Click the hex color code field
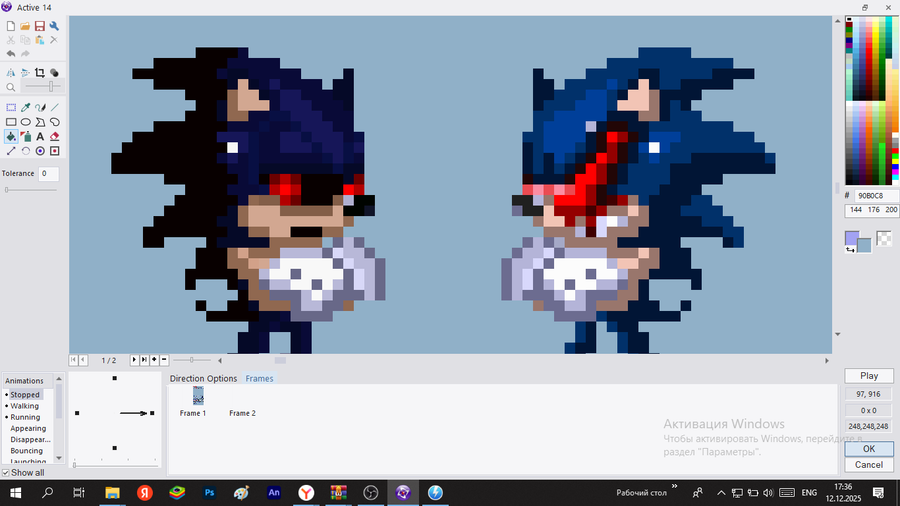900x506 pixels. click(876, 196)
